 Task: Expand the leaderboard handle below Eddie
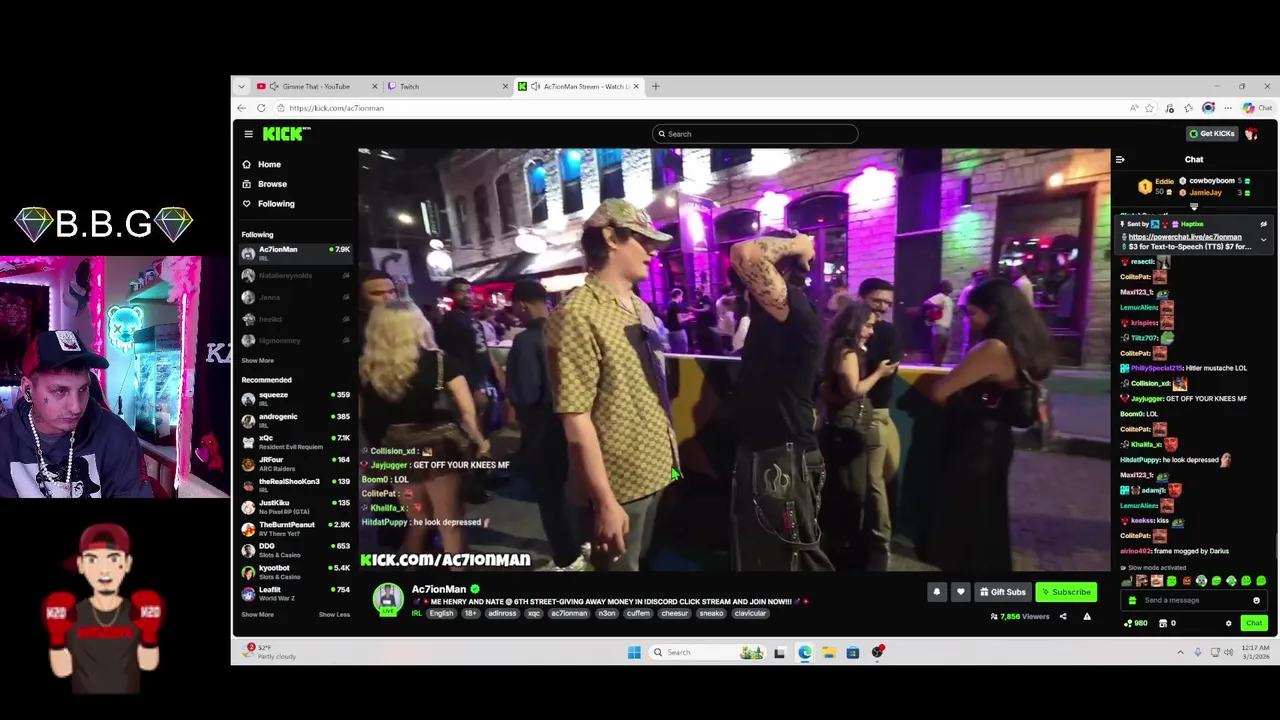(1193, 207)
